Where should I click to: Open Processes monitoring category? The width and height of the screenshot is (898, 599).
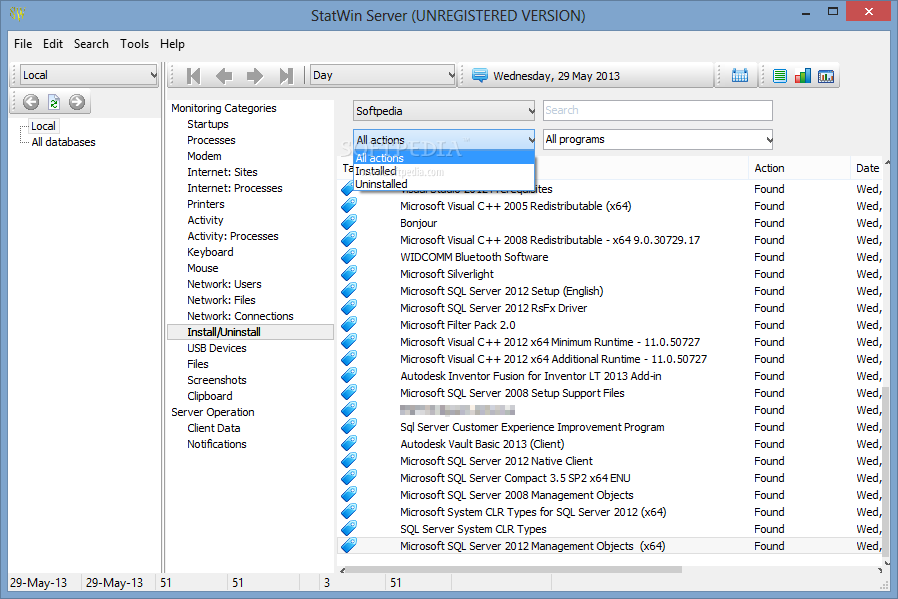pyautogui.click(x=211, y=140)
